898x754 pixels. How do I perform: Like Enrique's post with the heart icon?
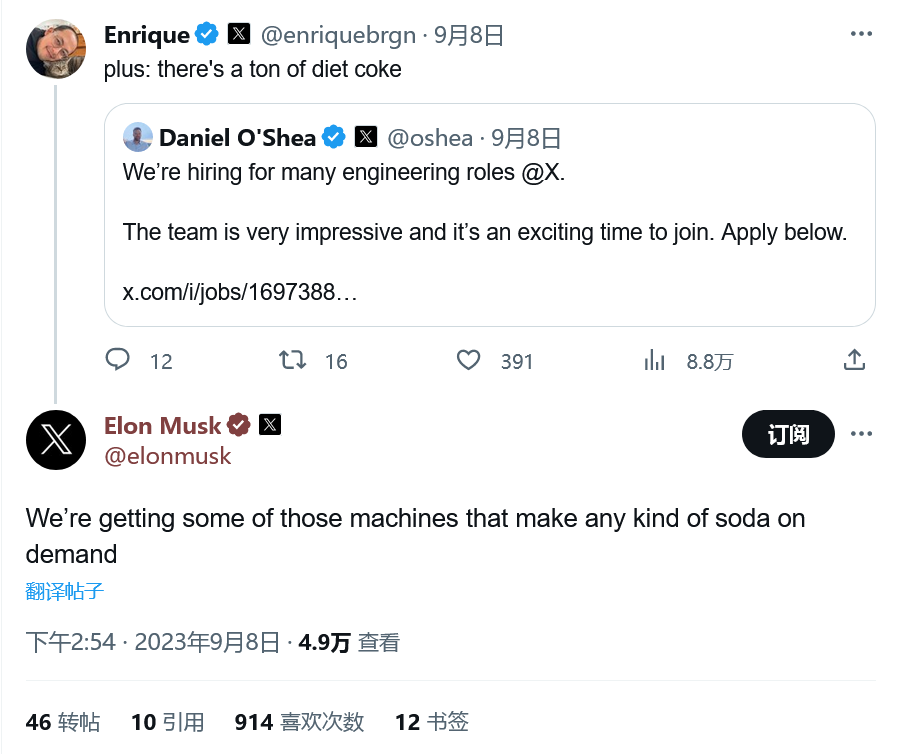click(468, 360)
